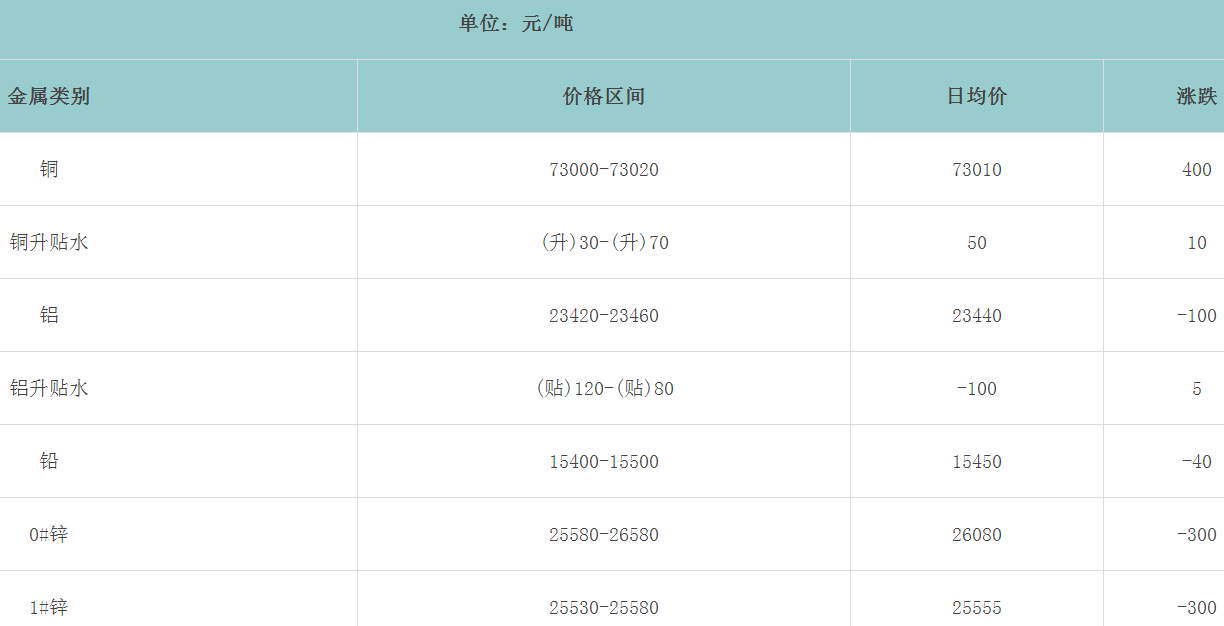Click aluminum daily average 23440
This screenshot has width=1224, height=626.
click(x=977, y=316)
